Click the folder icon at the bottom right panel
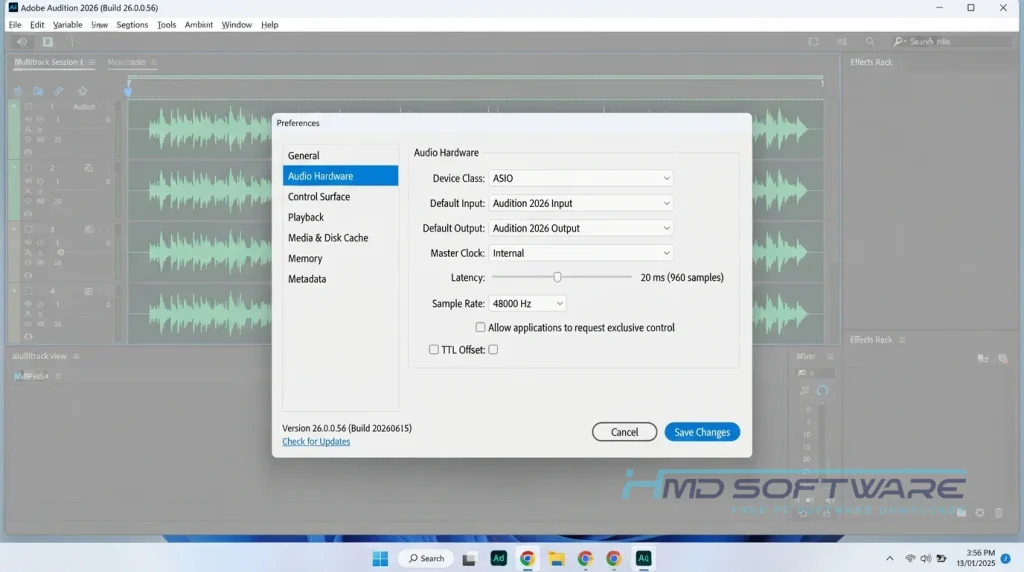Screen dimensions: 1024x572 [961, 513]
